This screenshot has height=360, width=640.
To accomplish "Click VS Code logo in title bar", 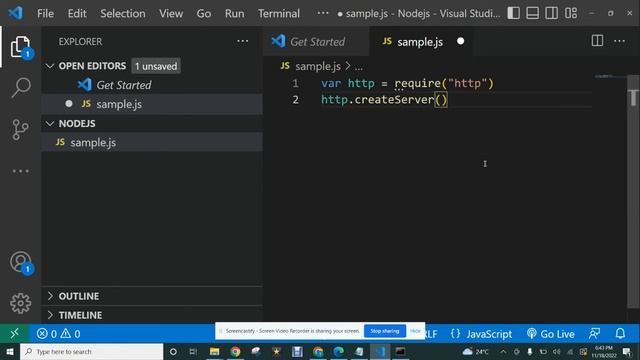I will 16,13.
